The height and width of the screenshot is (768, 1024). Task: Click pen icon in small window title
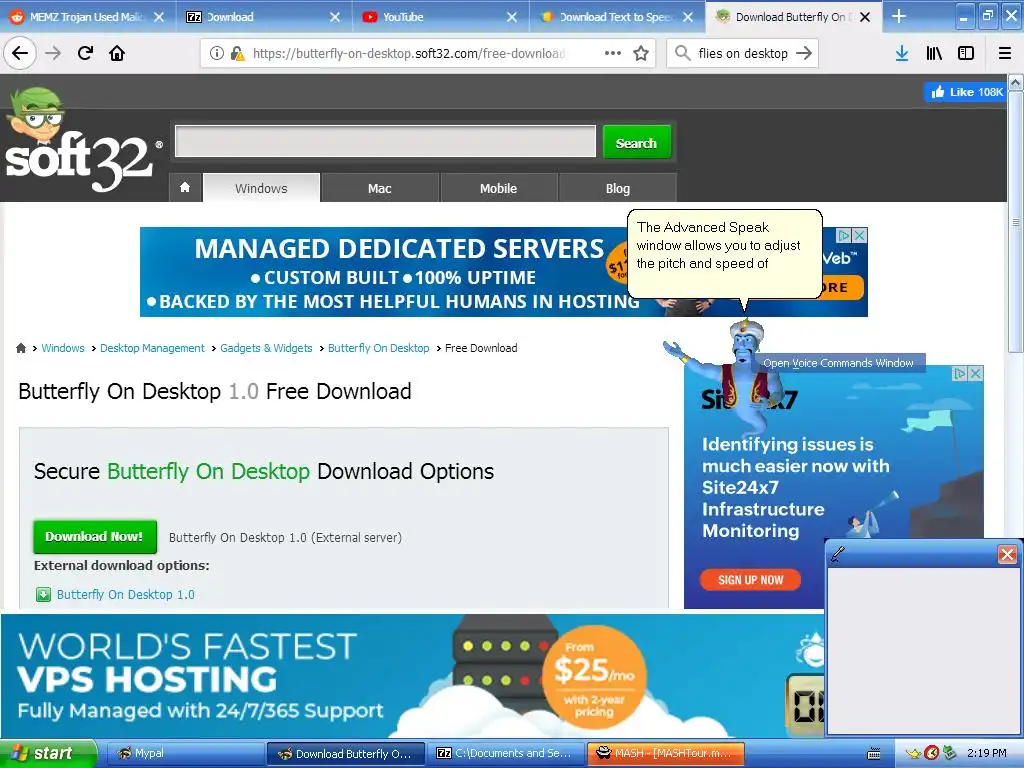point(837,554)
